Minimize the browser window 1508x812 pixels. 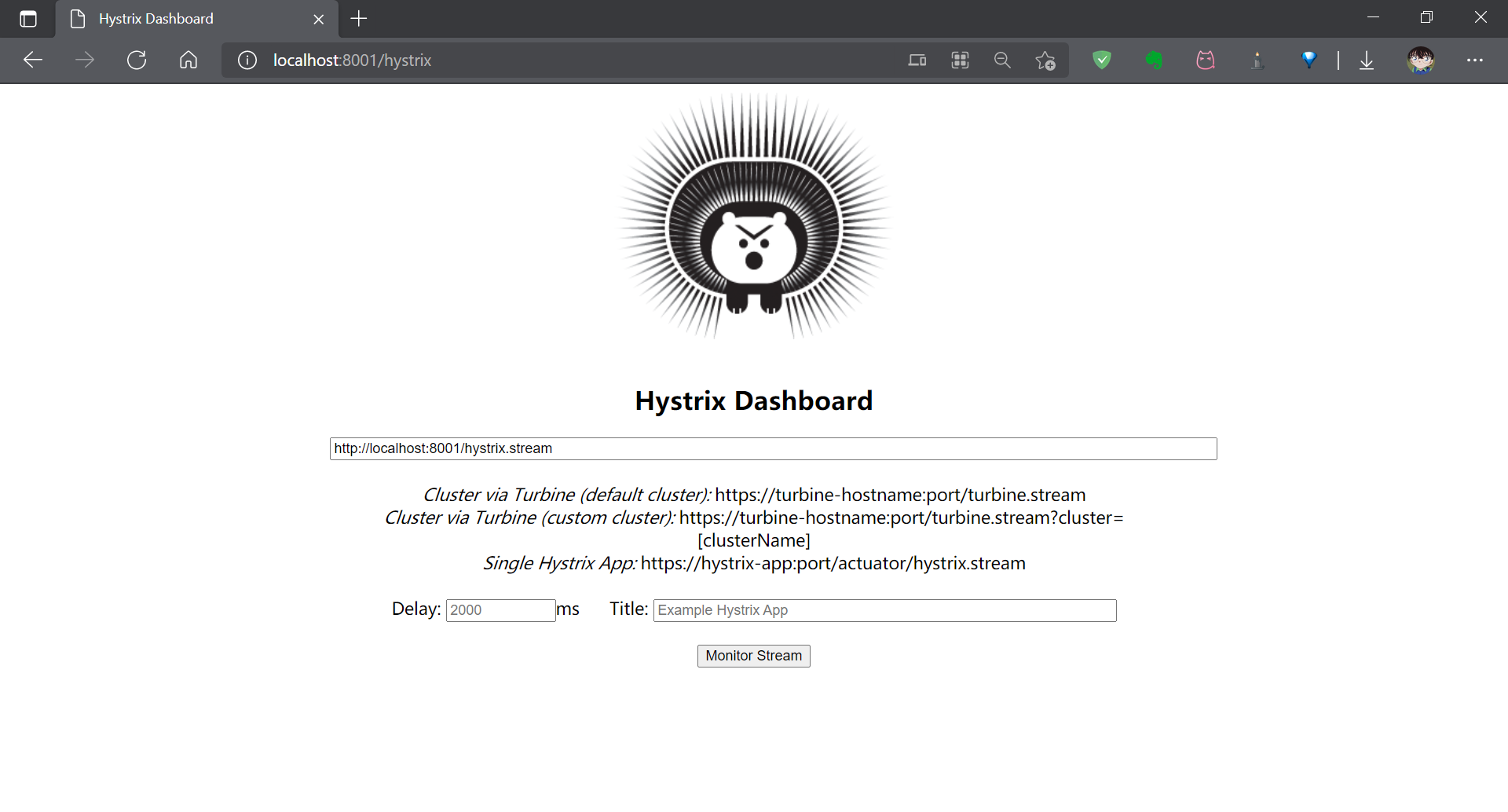[x=1373, y=17]
